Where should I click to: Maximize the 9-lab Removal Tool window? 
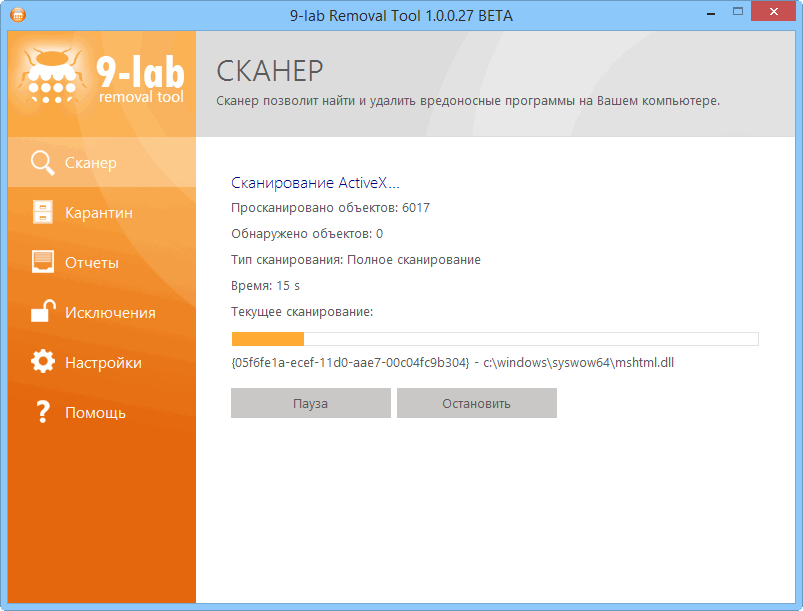[x=737, y=12]
